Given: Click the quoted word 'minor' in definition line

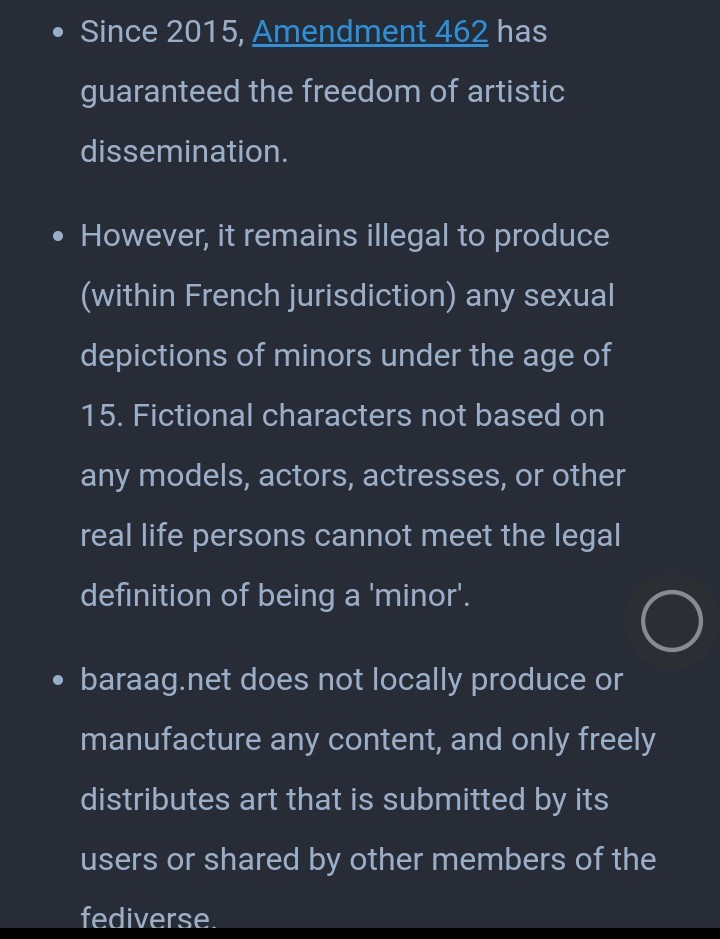Looking at the screenshot, I should (x=417, y=596).
